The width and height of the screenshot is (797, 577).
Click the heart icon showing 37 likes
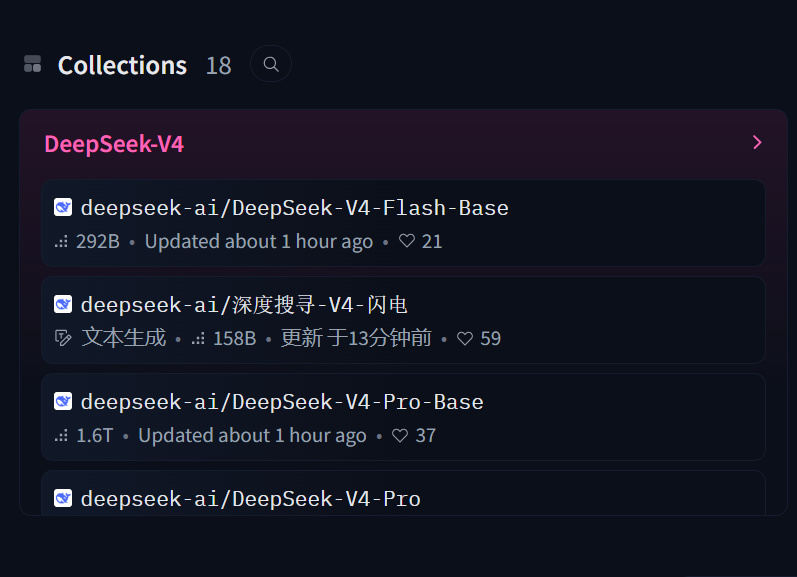click(400, 435)
